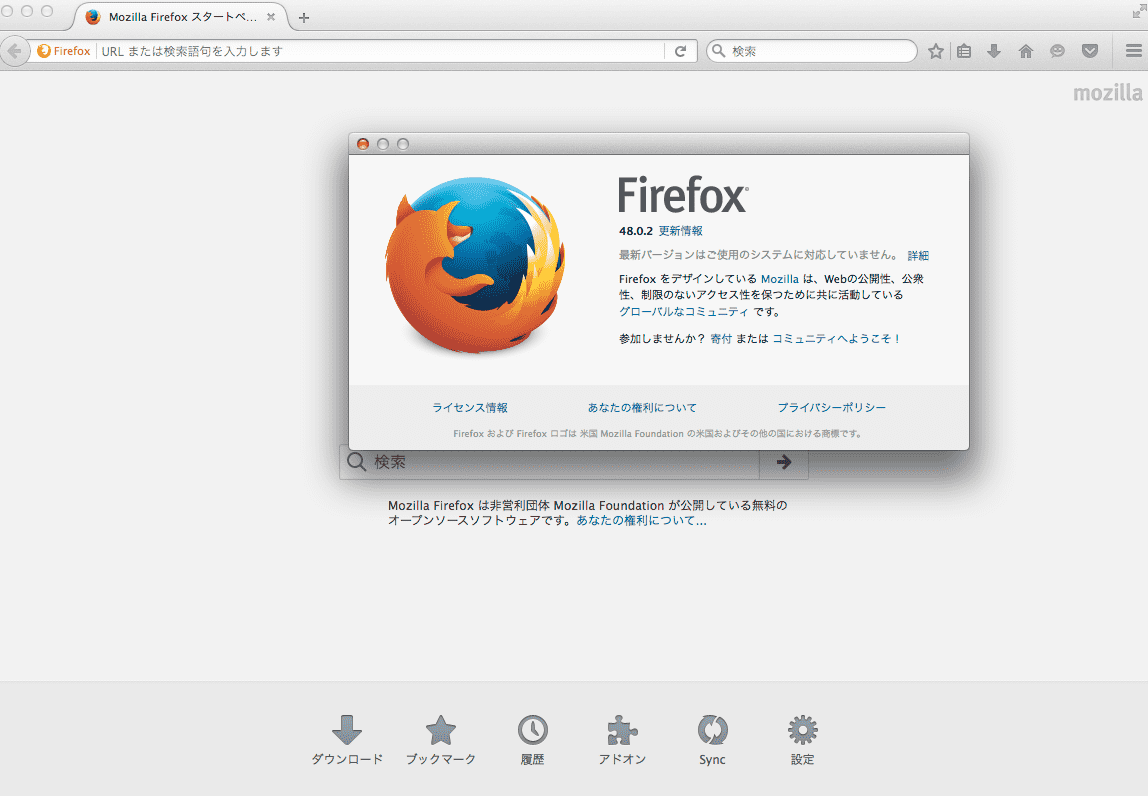1148x796 pixels.
Task: Click the Firefox identity icon in URL bar
Action: tap(64, 51)
